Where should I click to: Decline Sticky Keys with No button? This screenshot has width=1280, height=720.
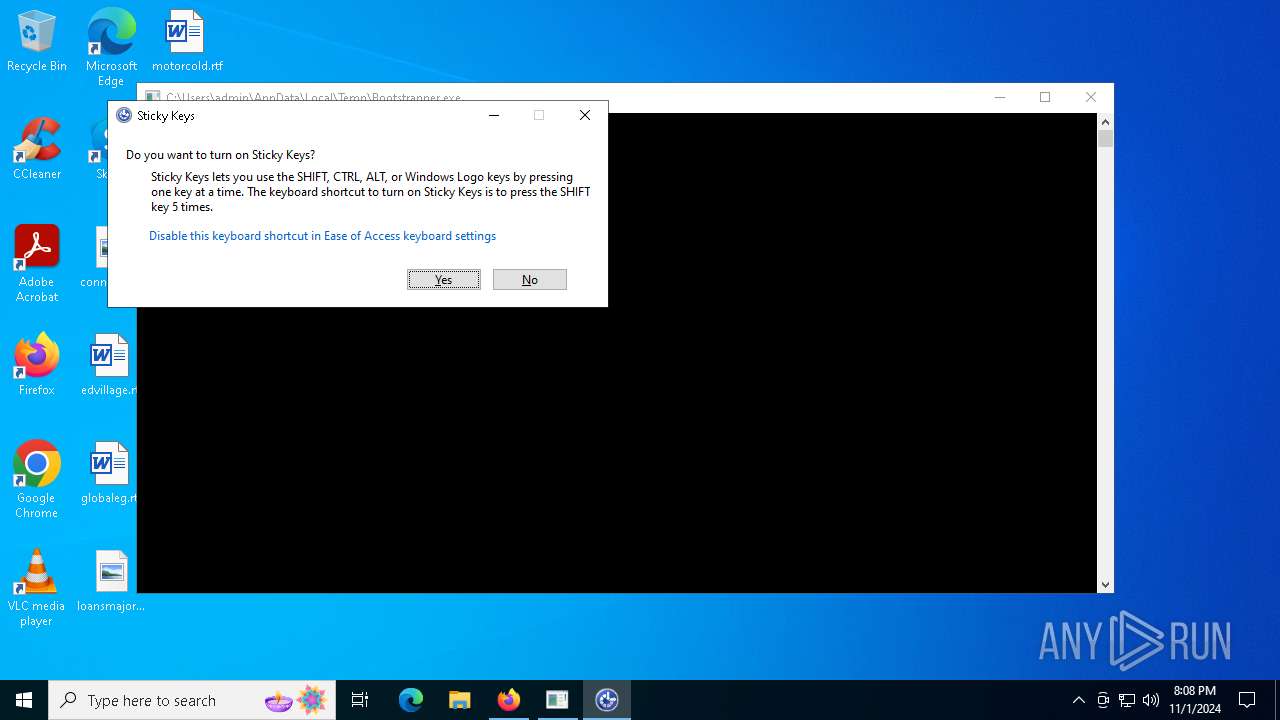click(x=530, y=280)
